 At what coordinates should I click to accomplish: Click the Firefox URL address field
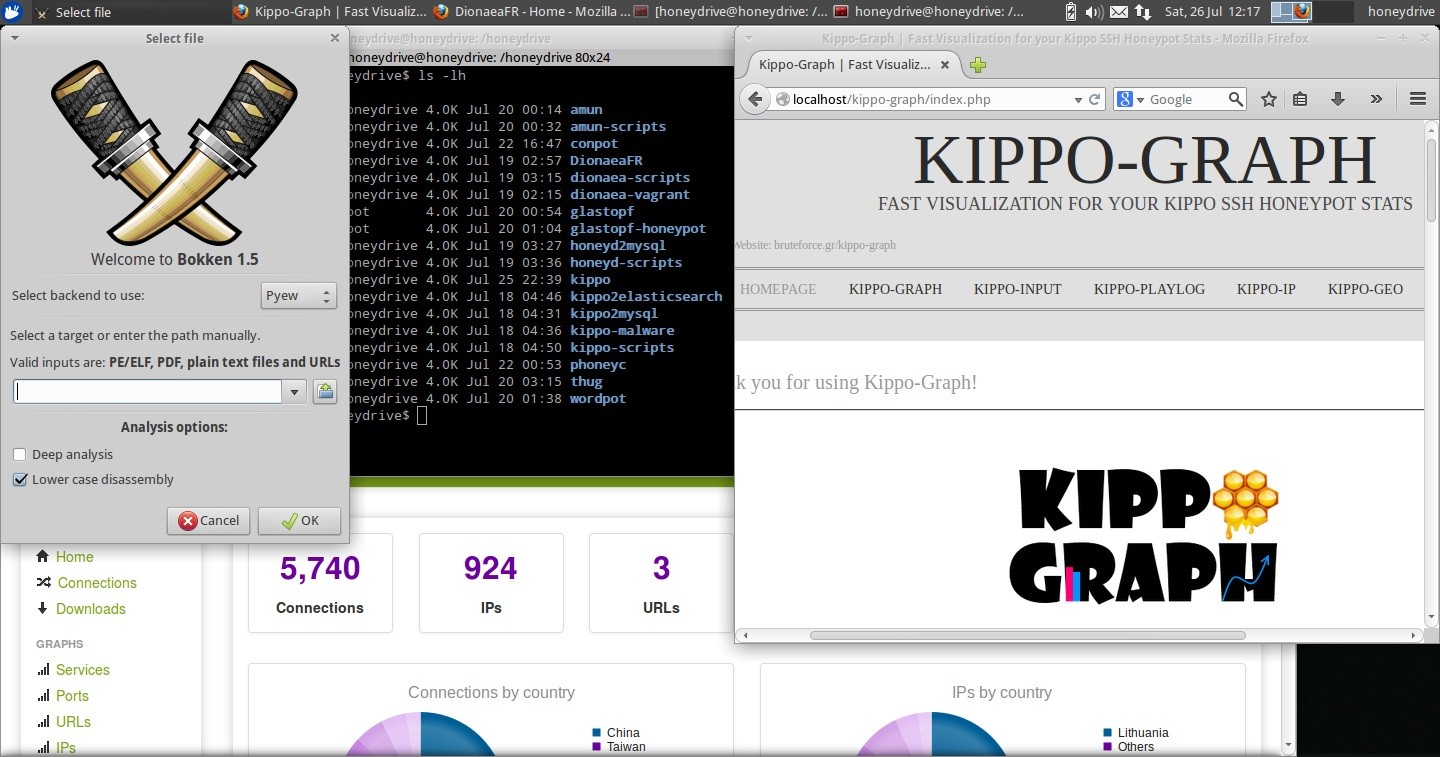click(930, 99)
